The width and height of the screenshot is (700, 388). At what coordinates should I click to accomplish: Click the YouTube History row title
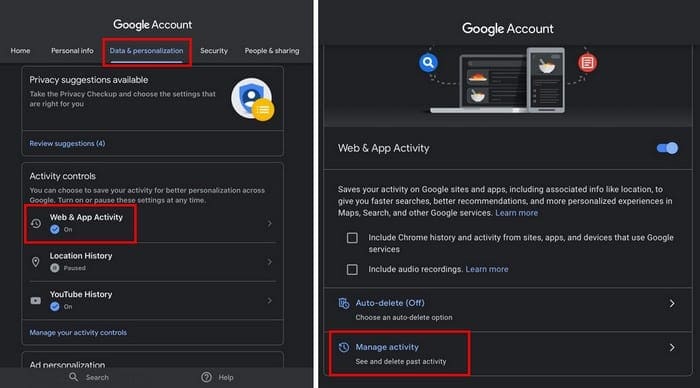(x=81, y=295)
